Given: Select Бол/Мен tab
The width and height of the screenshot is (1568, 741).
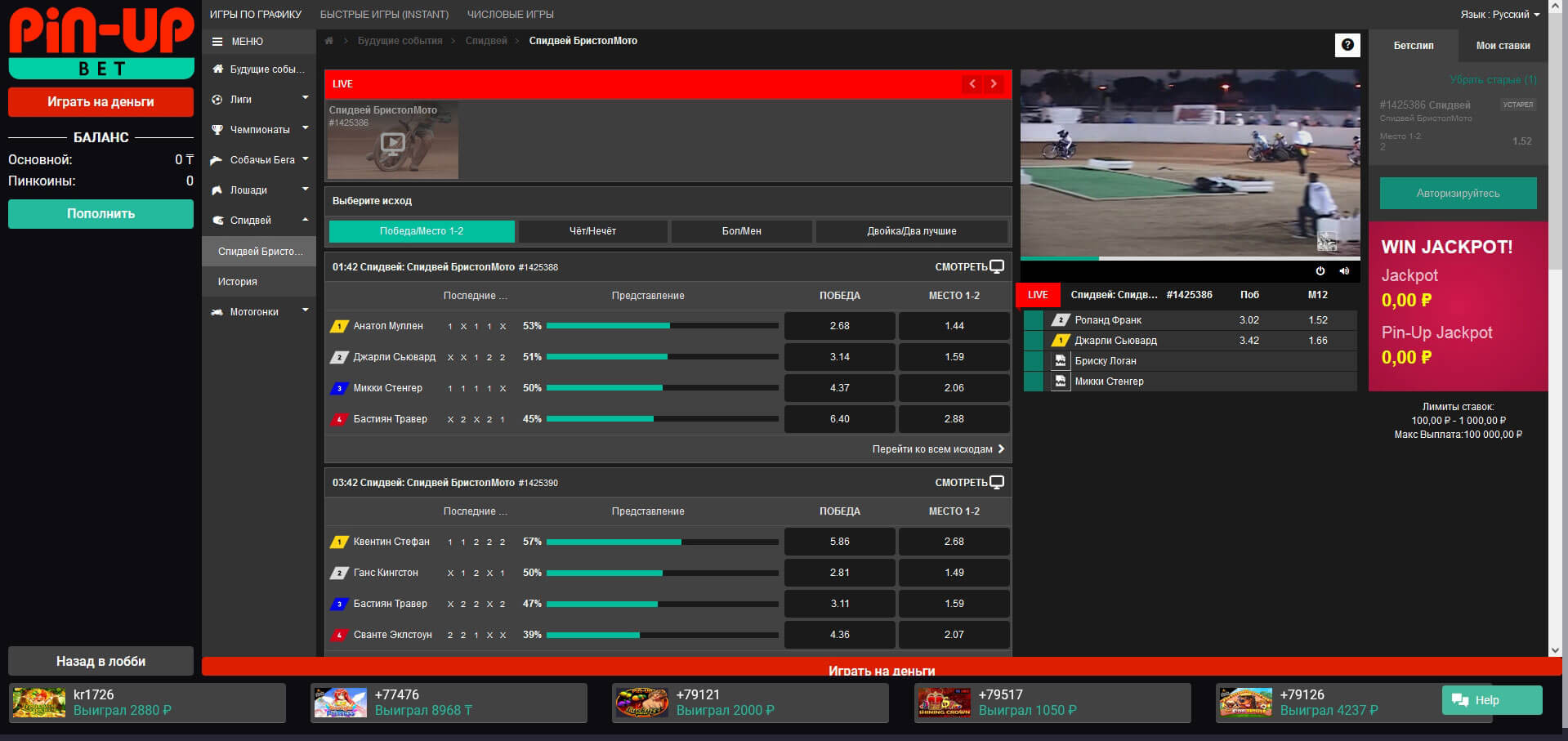Looking at the screenshot, I should [x=742, y=231].
